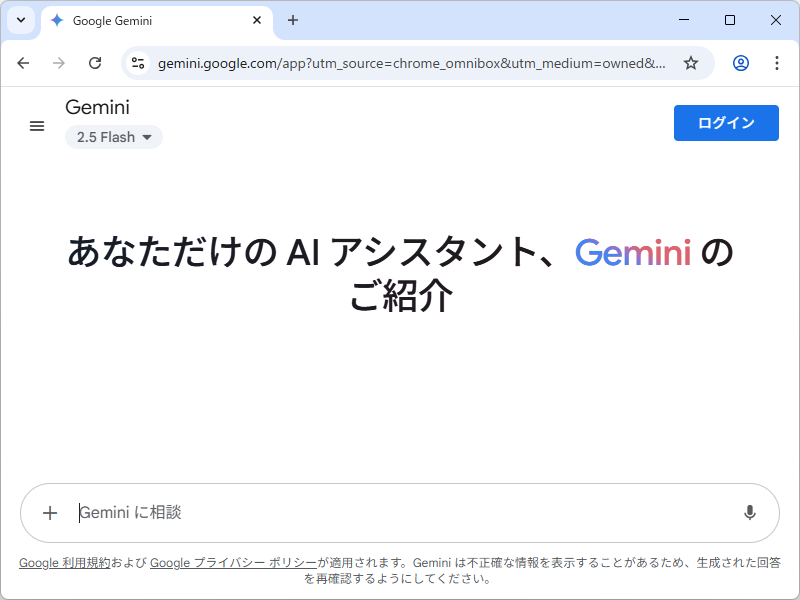Image resolution: width=800 pixels, height=600 pixels.
Task: Click the Gemini wordmark in the heading
Action: tap(633, 253)
